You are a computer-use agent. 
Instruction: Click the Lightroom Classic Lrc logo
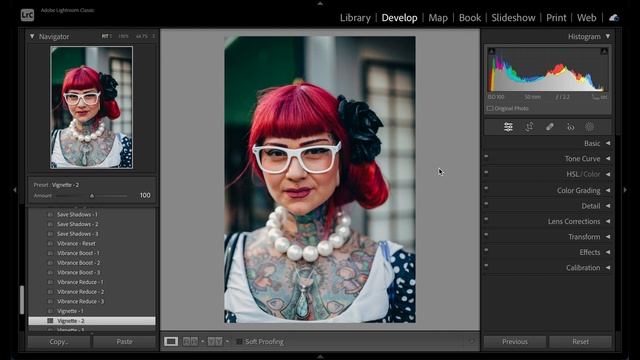(27, 15)
